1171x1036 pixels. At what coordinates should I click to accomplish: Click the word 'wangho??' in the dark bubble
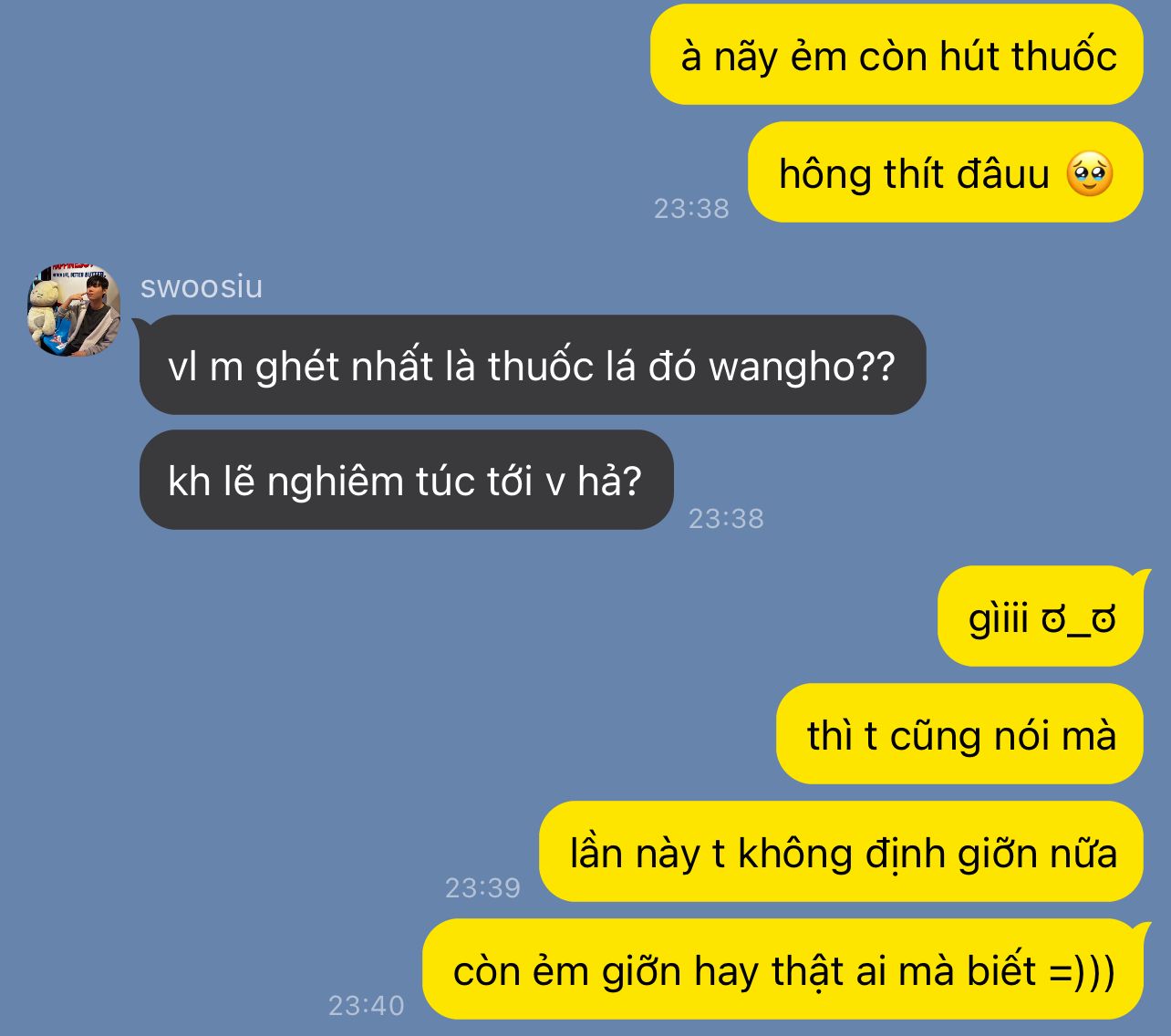(x=802, y=367)
